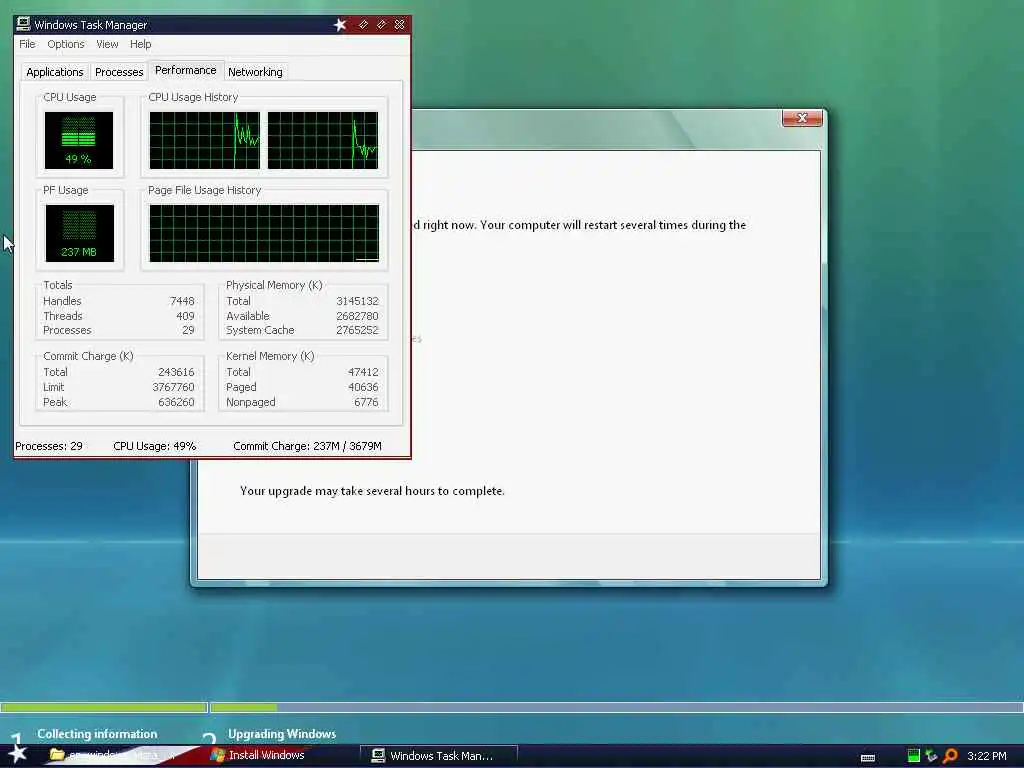
Task: Click 'Collecting information' step label
Action: [x=97, y=734]
